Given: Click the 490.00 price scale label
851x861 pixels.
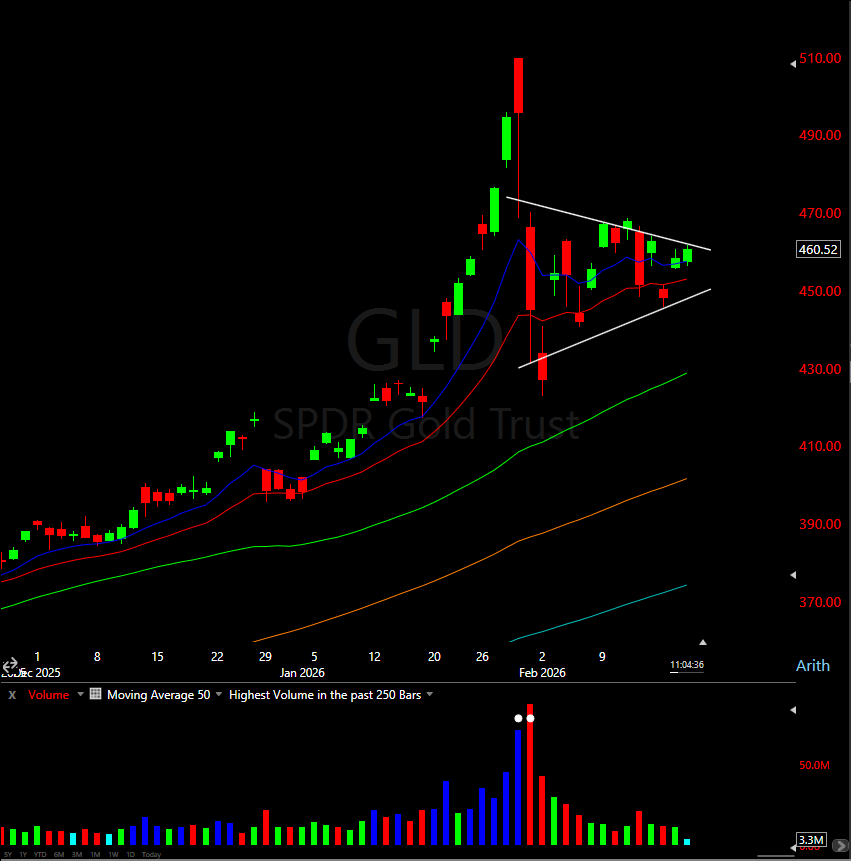Looking at the screenshot, I should [820, 135].
